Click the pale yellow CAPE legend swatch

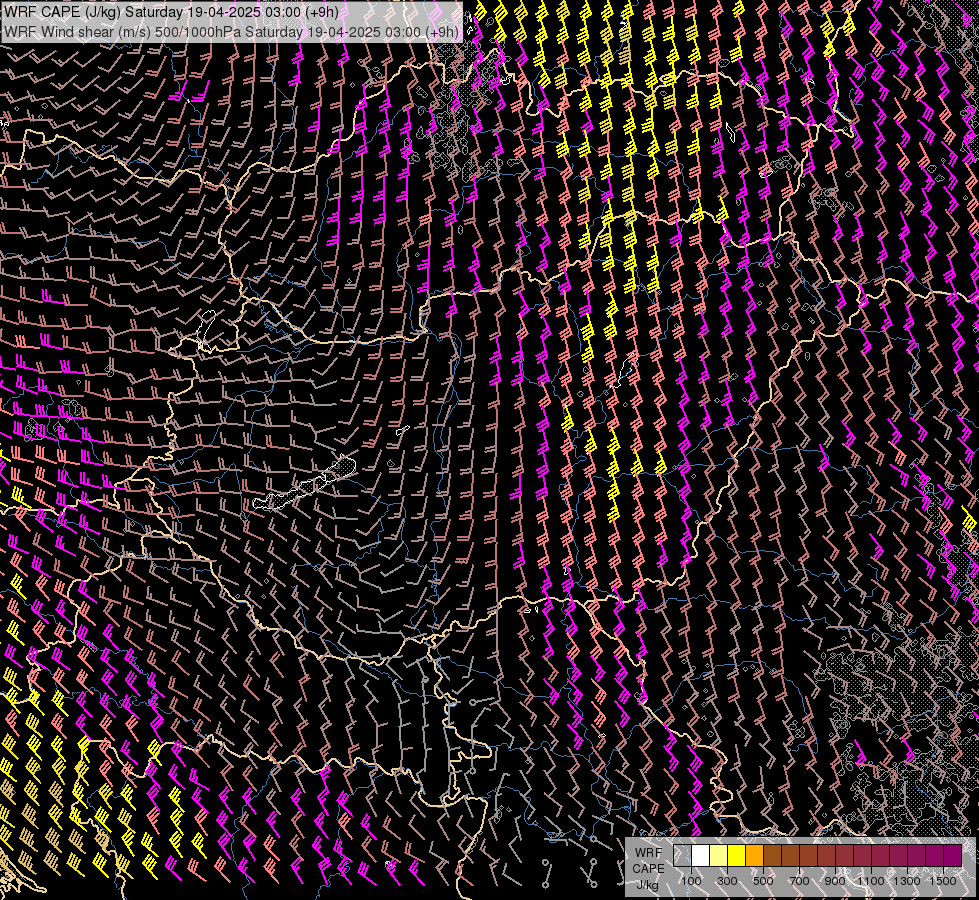719,856
